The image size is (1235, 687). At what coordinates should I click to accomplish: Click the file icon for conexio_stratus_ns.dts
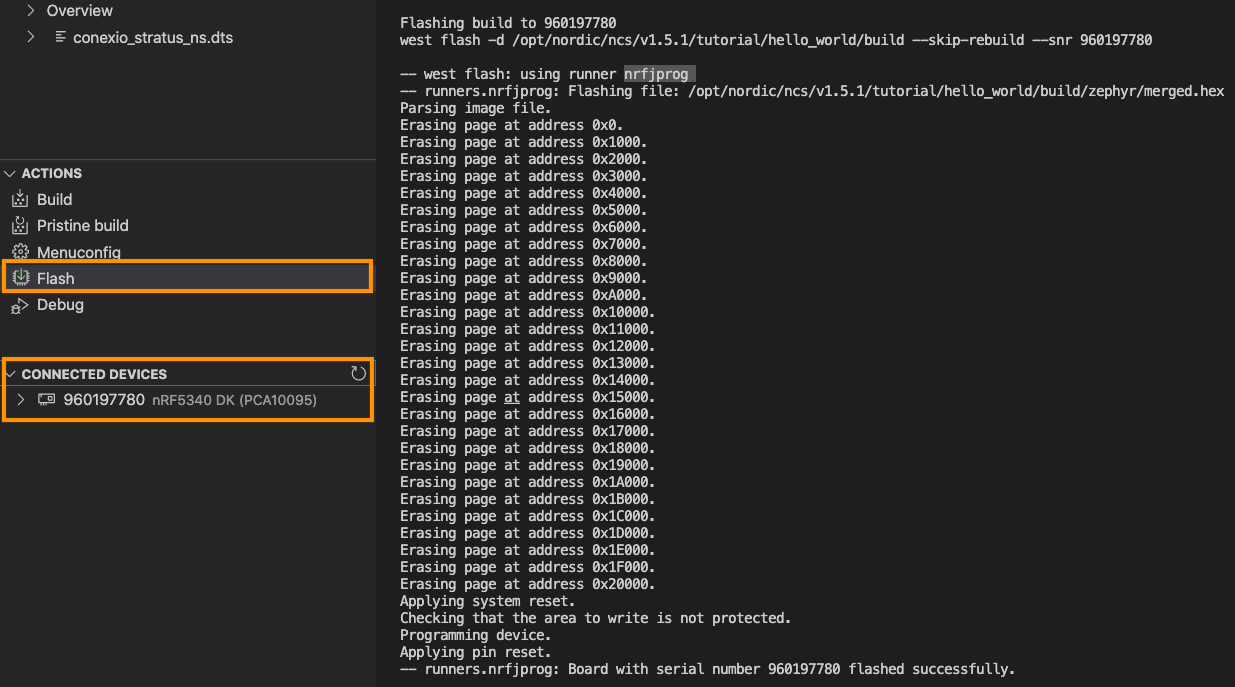[61, 37]
